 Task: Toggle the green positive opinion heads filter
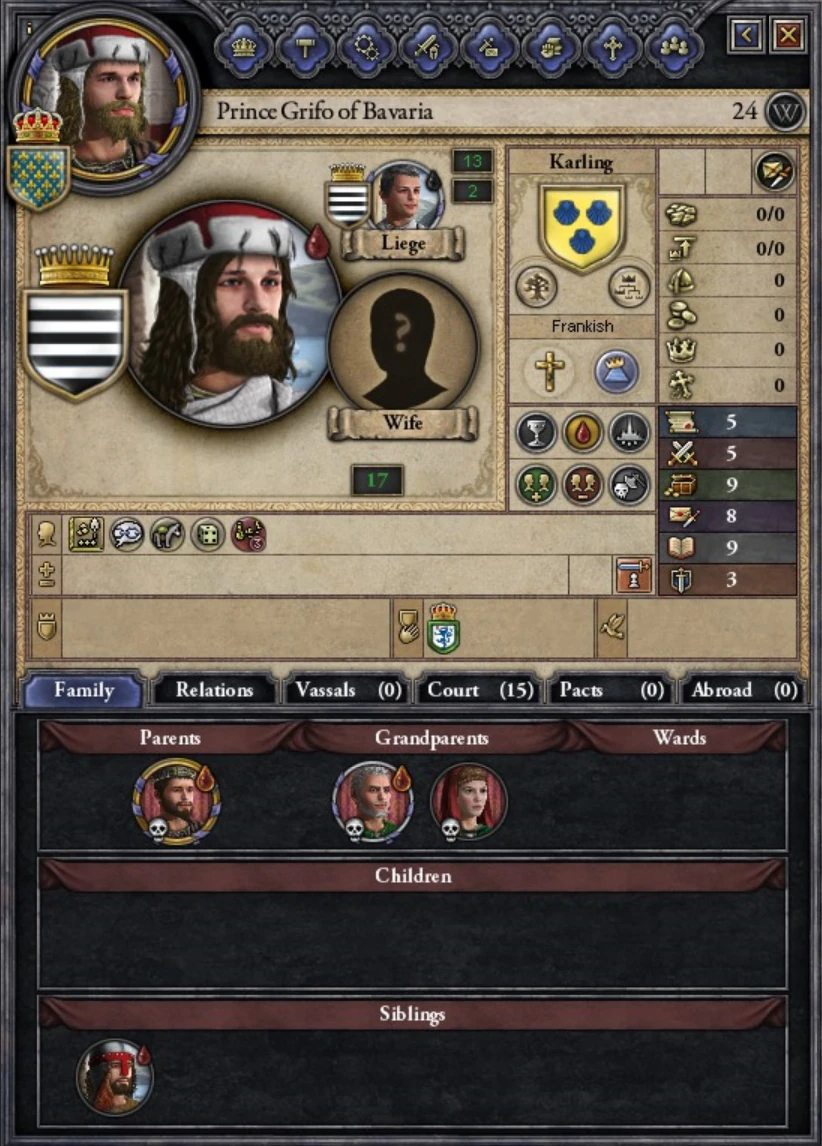point(536,484)
